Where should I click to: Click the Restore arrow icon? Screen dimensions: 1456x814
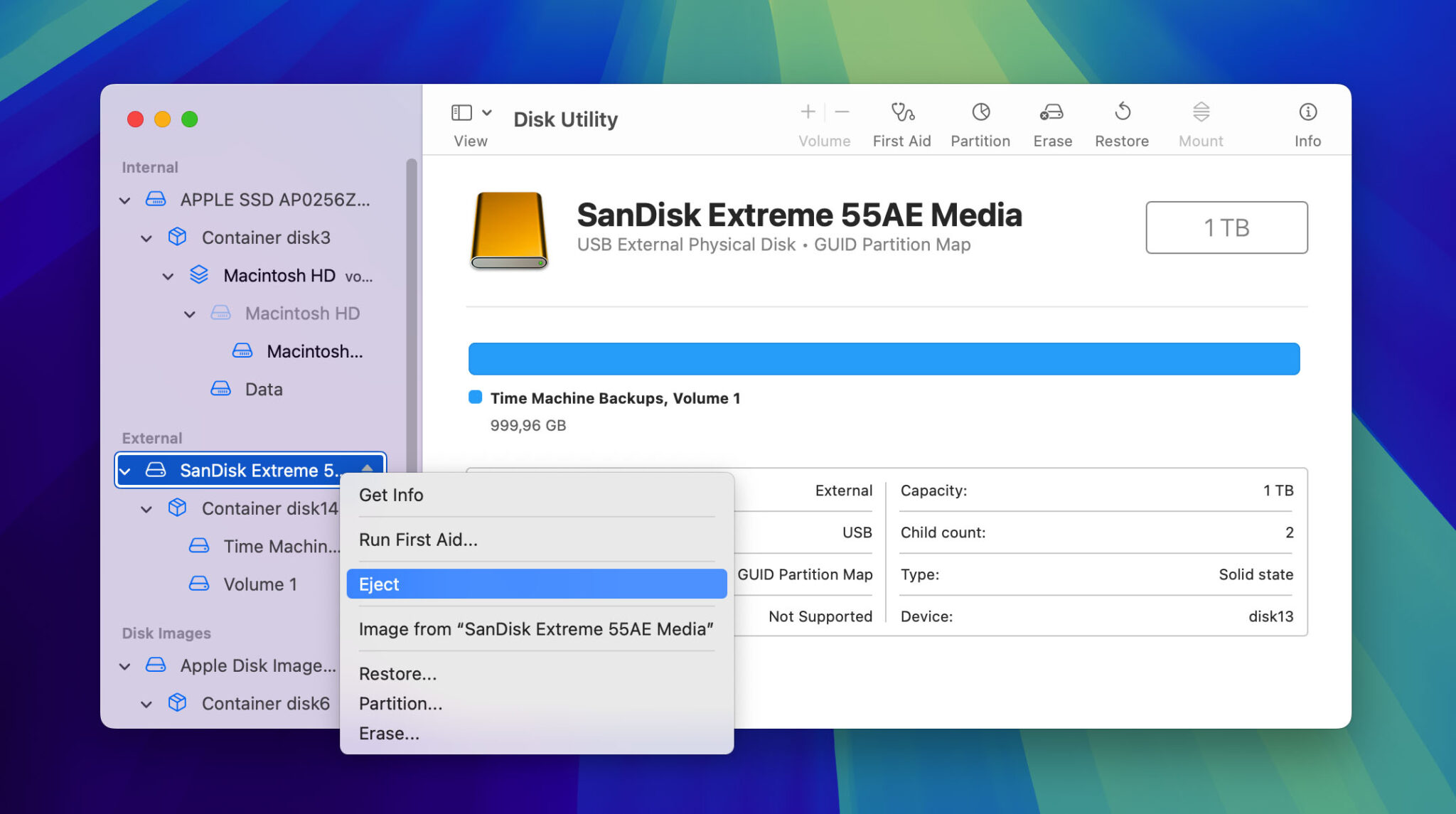(x=1122, y=112)
